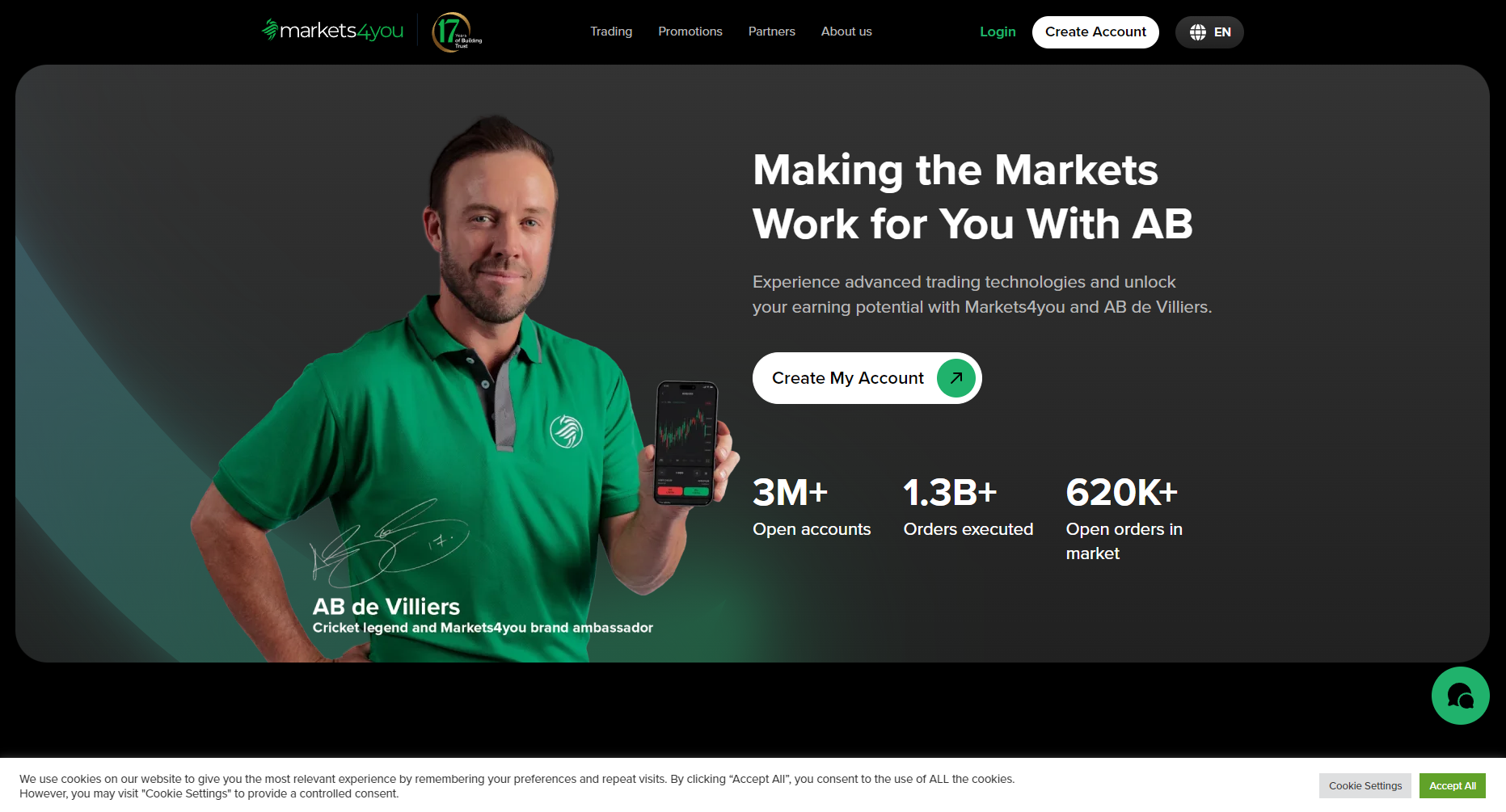
Task: Open the About us menu item
Action: point(846,32)
